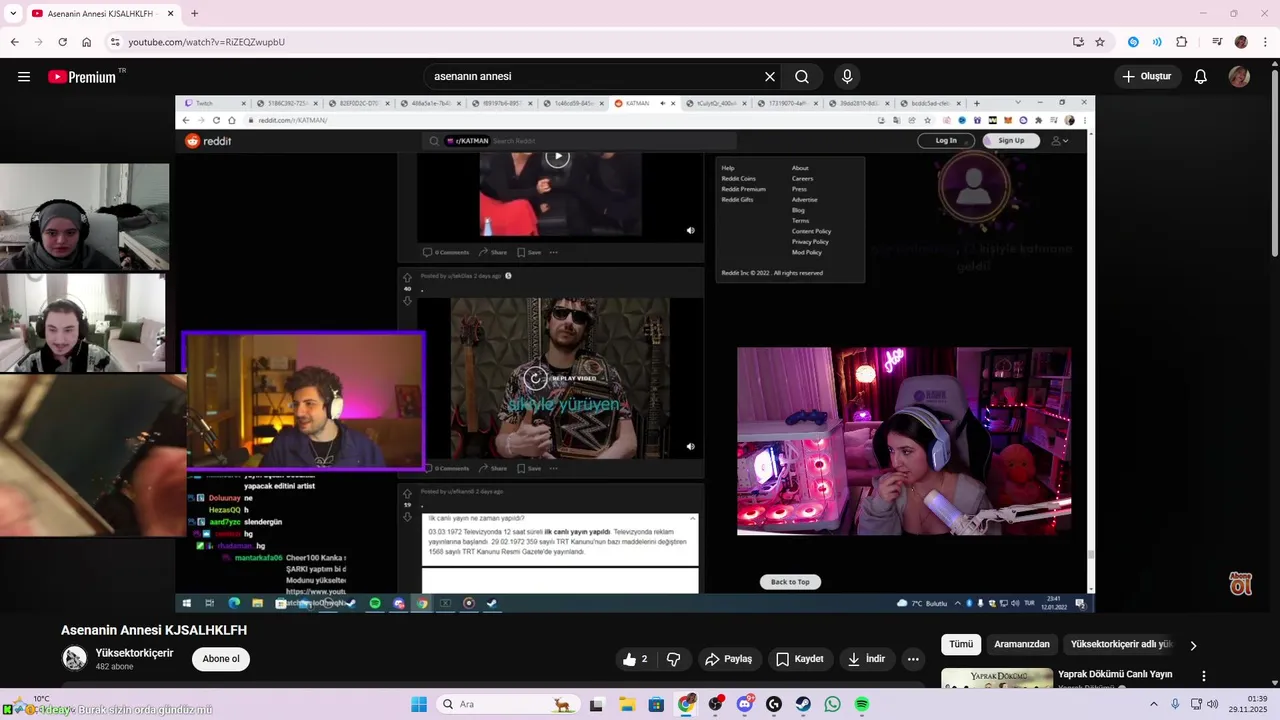Click the video title Asenanin Annesi KJSALHKLFH
The image size is (1280, 720).
pyautogui.click(x=154, y=630)
